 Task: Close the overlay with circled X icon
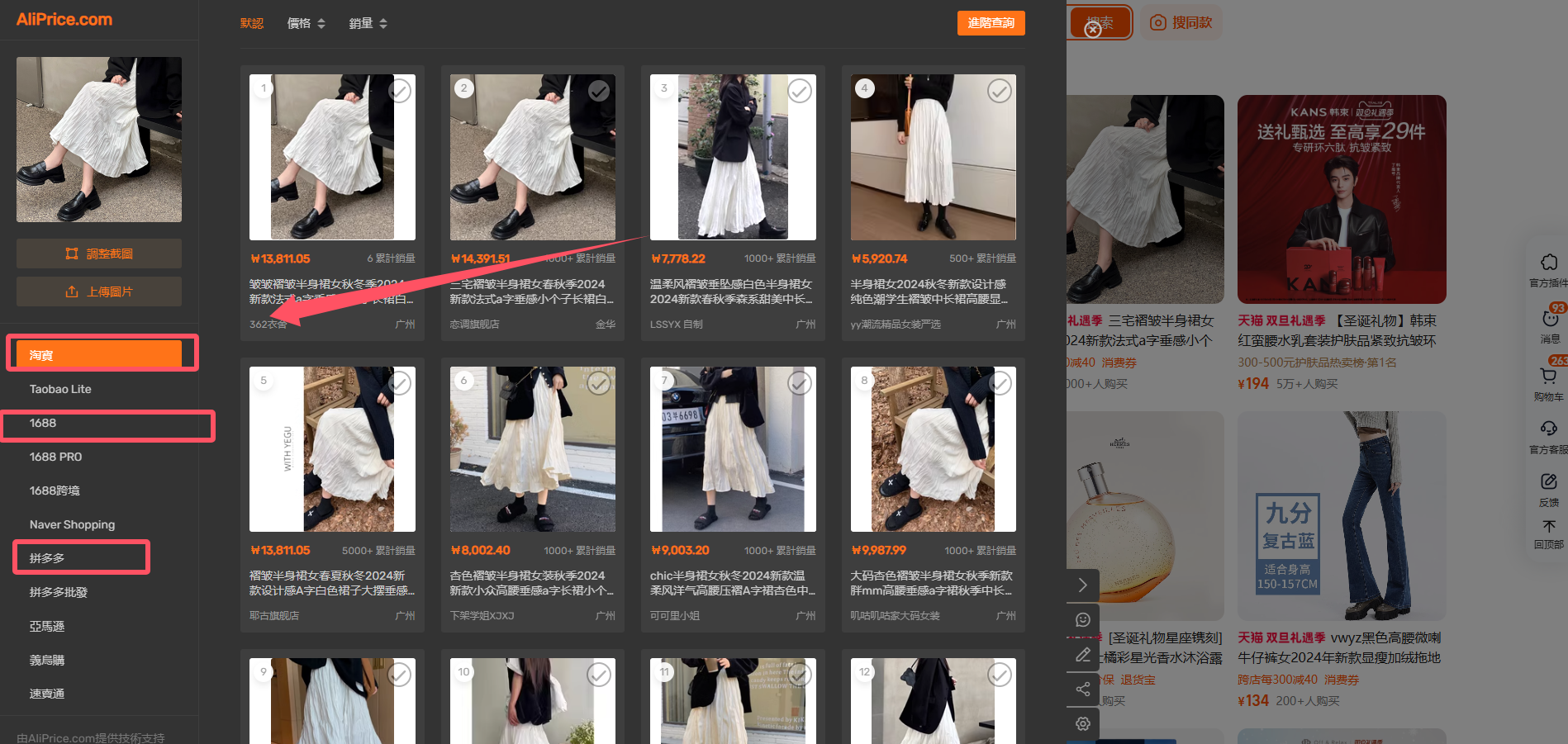[1093, 30]
